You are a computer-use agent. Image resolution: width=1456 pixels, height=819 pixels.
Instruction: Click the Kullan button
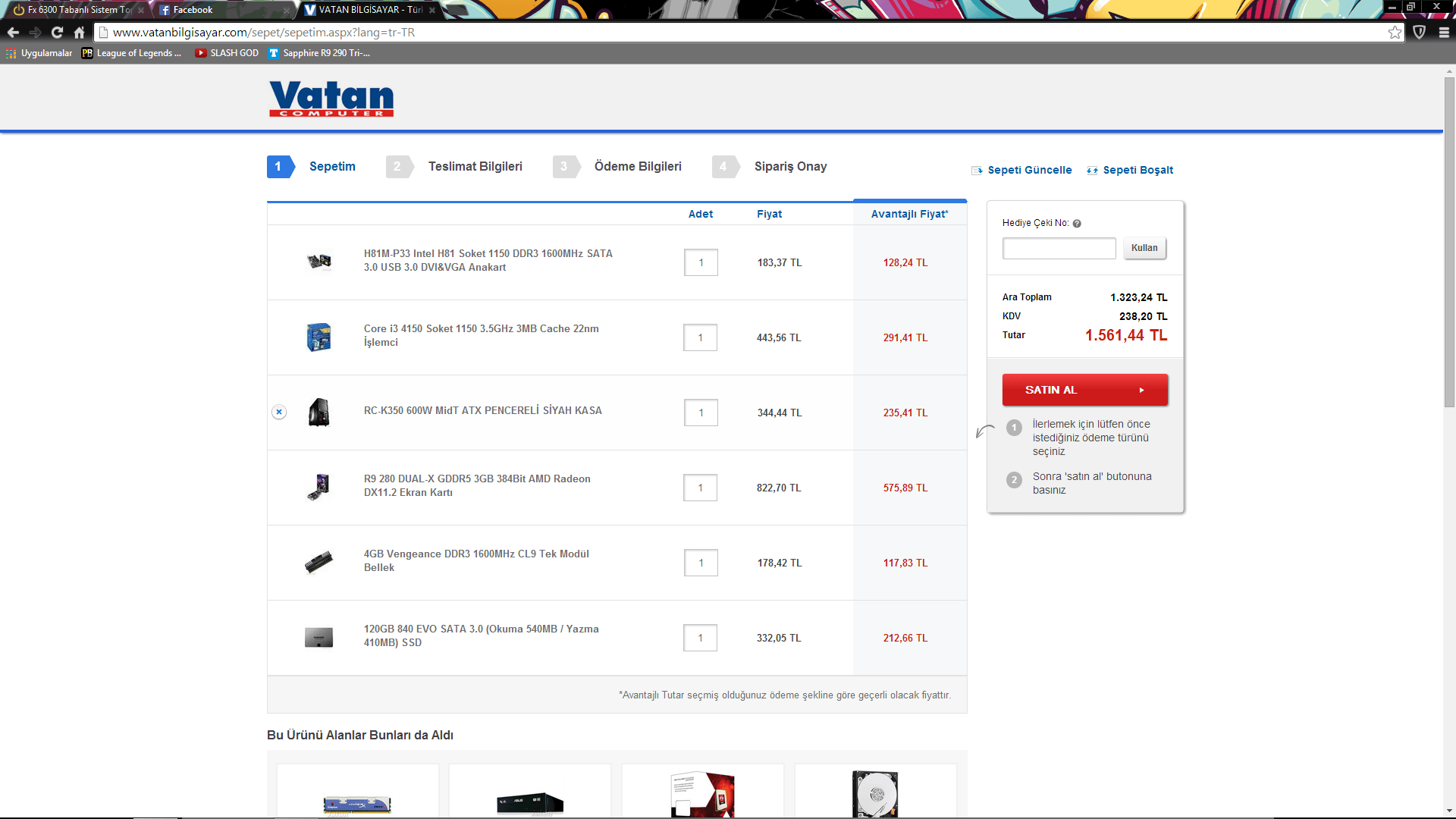tap(1144, 248)
